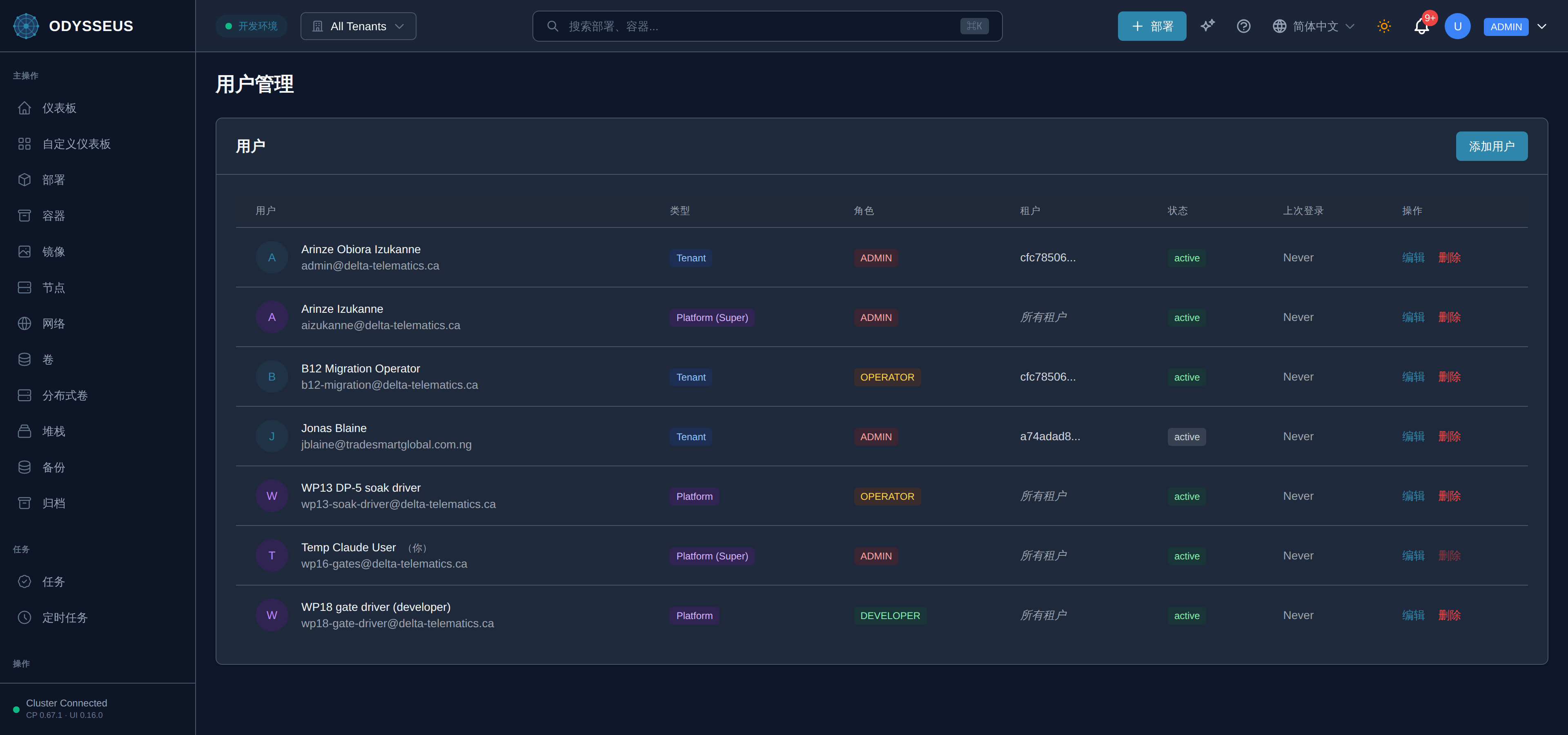Click the 添加用户 add user button

point(1491,146)
